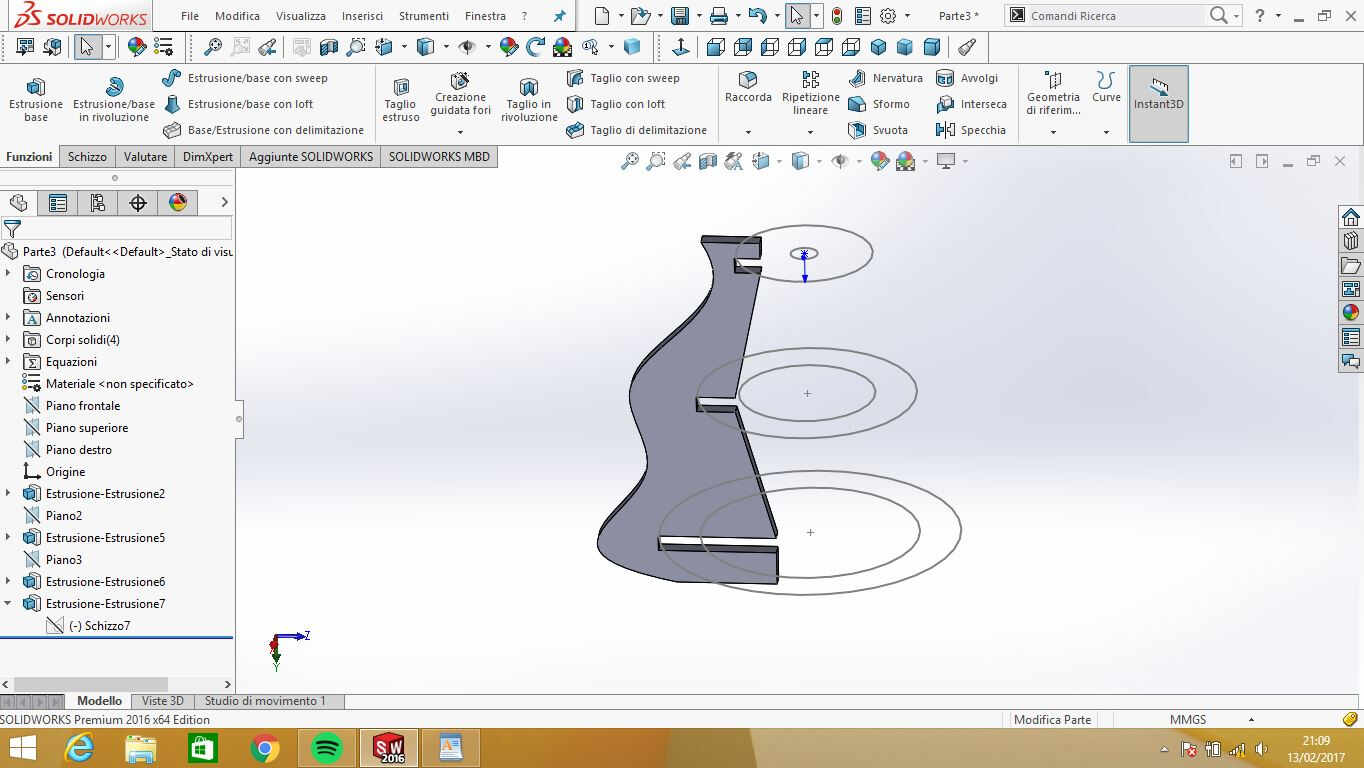Switch to Studio di movimento 1 tab
The height and width of the screenshot is (768, 1364).
[265, 701]
